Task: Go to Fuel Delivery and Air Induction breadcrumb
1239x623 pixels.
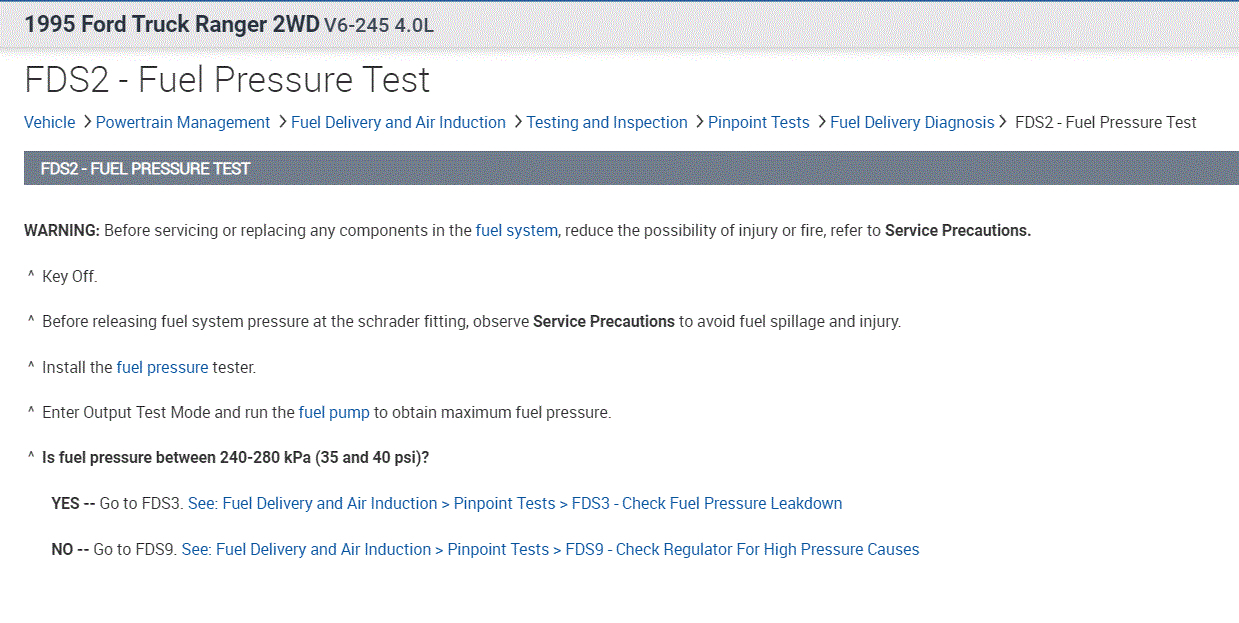Action: 398,122
